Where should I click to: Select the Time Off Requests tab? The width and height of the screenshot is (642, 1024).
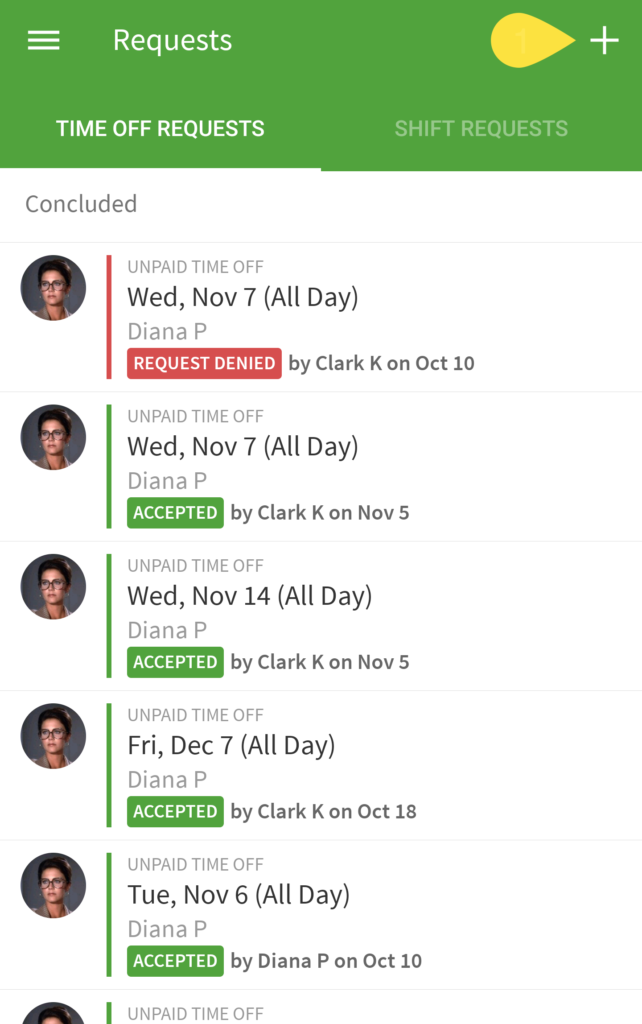click(x=160, y=128)
